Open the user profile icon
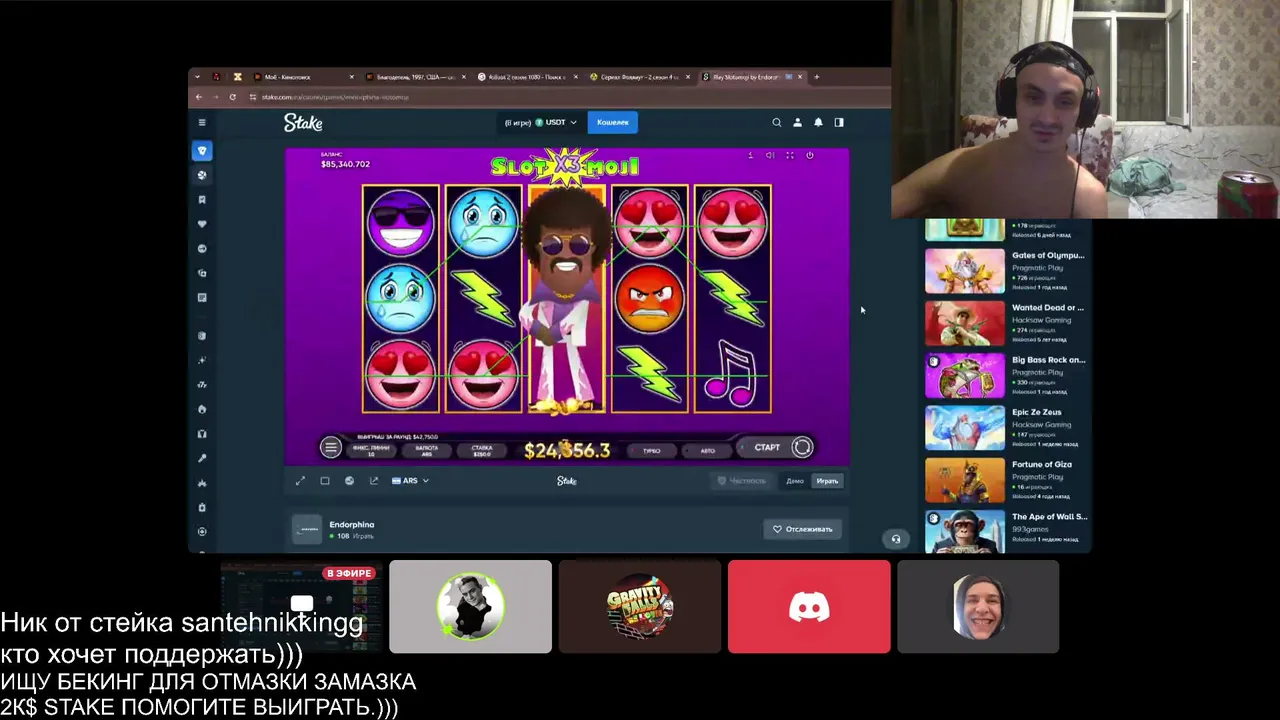Viewport: 1280px width, 720px height. click(797, 122)
